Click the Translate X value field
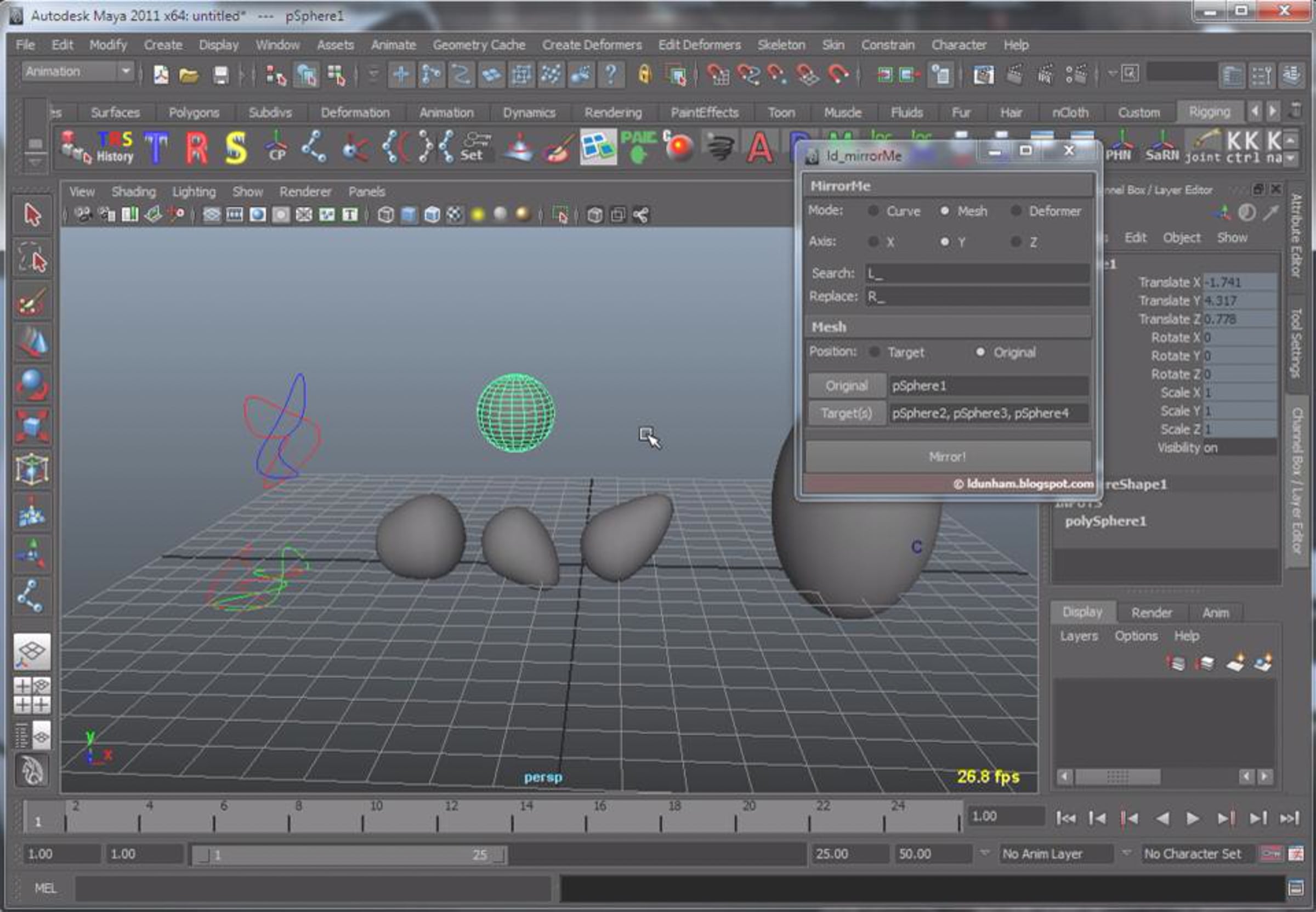Viewport: 1316px width, 912px height. (1239, 282)
